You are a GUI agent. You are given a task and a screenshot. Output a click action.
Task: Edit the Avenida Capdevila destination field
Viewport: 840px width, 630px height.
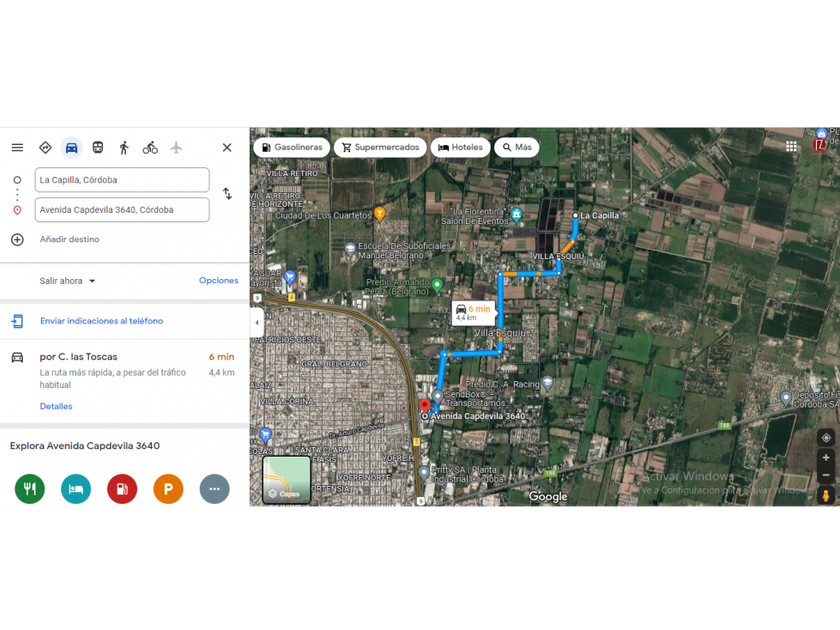(x=122, y=210)
